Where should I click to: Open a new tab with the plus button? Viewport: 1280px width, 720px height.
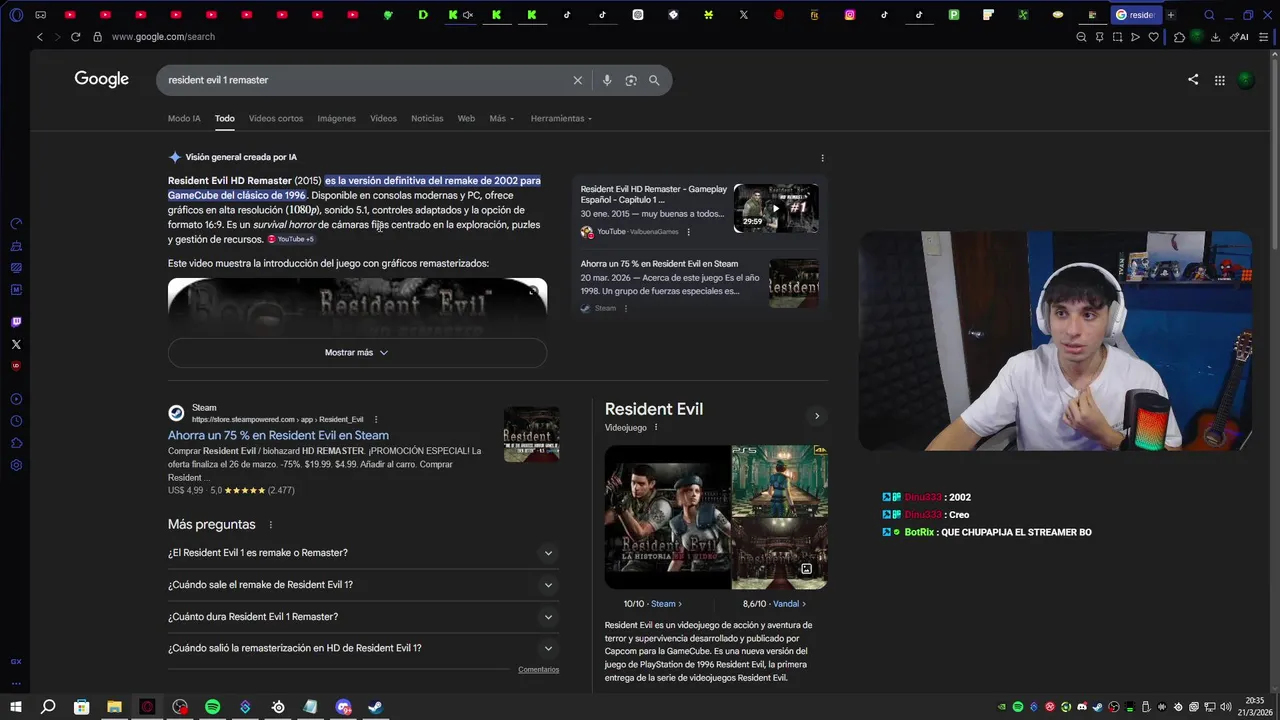(x=1171, y=15)
